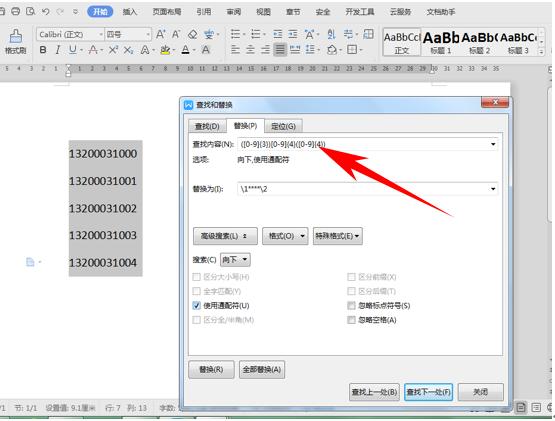Image resolution: width=555 pixels, height=421 pixels.
Task: Increase paragraph indent icon
Action: tap(293, 34)
